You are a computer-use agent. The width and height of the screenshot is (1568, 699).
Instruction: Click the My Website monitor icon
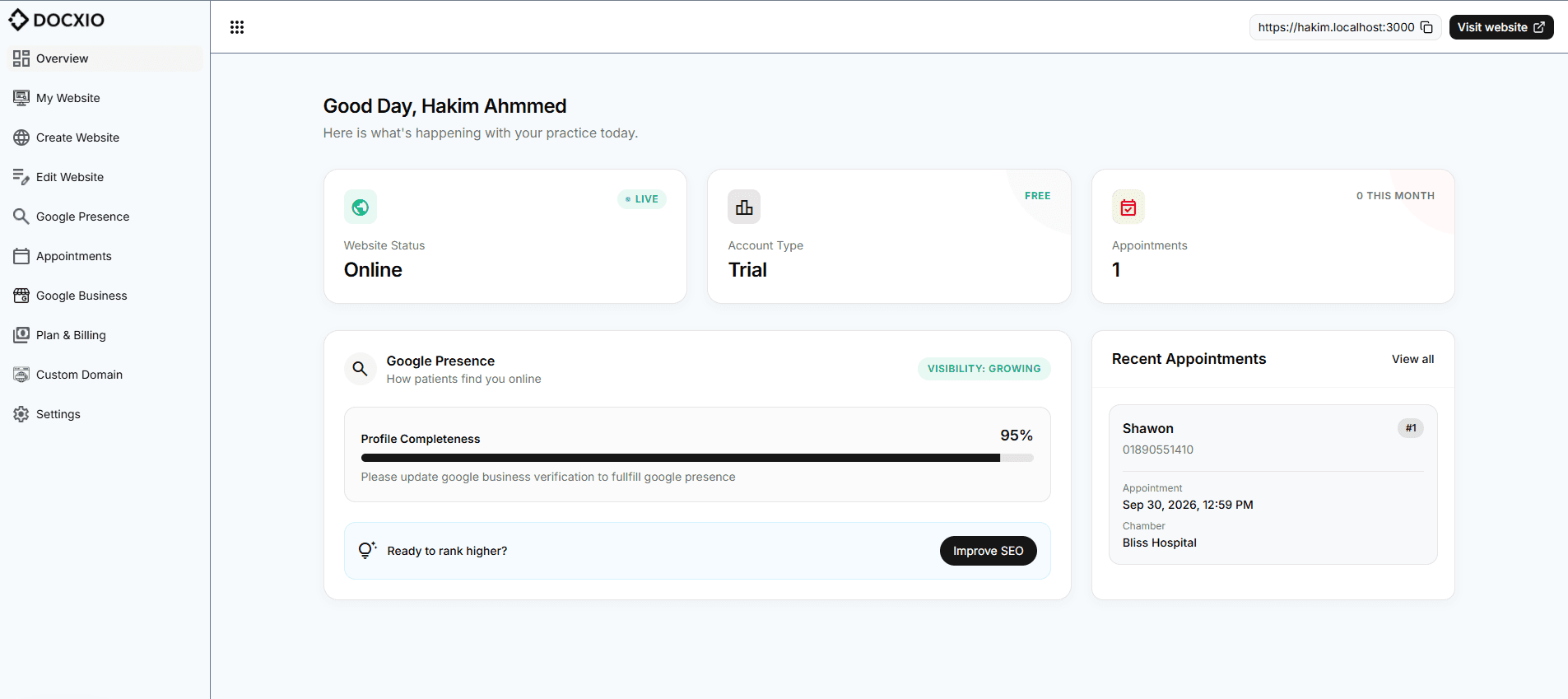(21, 98)
